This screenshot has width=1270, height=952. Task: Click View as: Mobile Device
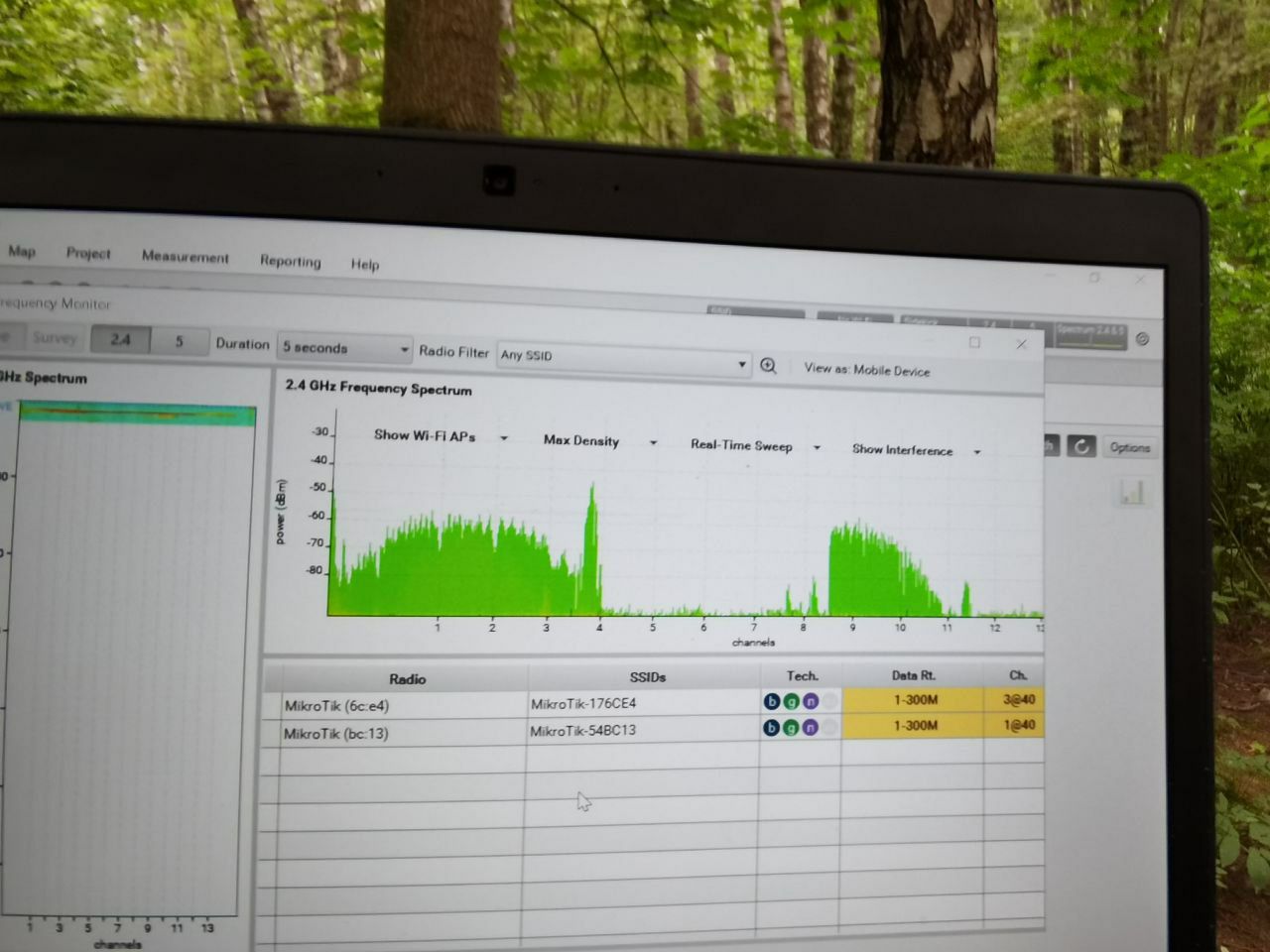point(866,370)
